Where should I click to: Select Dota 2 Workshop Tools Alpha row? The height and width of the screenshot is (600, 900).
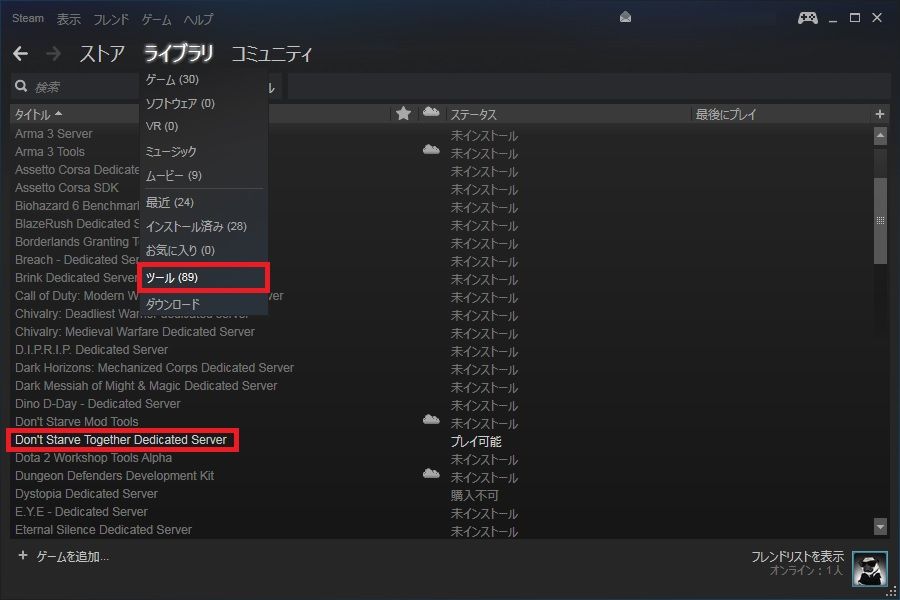click(93, 458)
